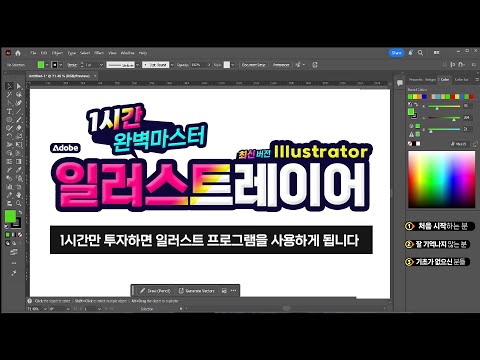The image size is (480, 360).
Task: Click the Opacity label link
Action: (x=183, y=65)
